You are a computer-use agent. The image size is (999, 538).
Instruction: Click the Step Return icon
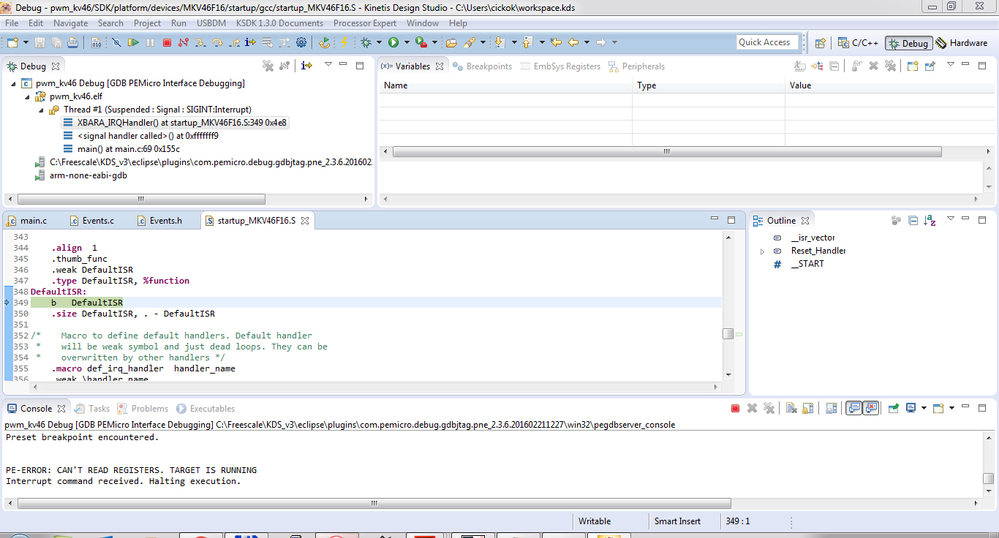234,43
